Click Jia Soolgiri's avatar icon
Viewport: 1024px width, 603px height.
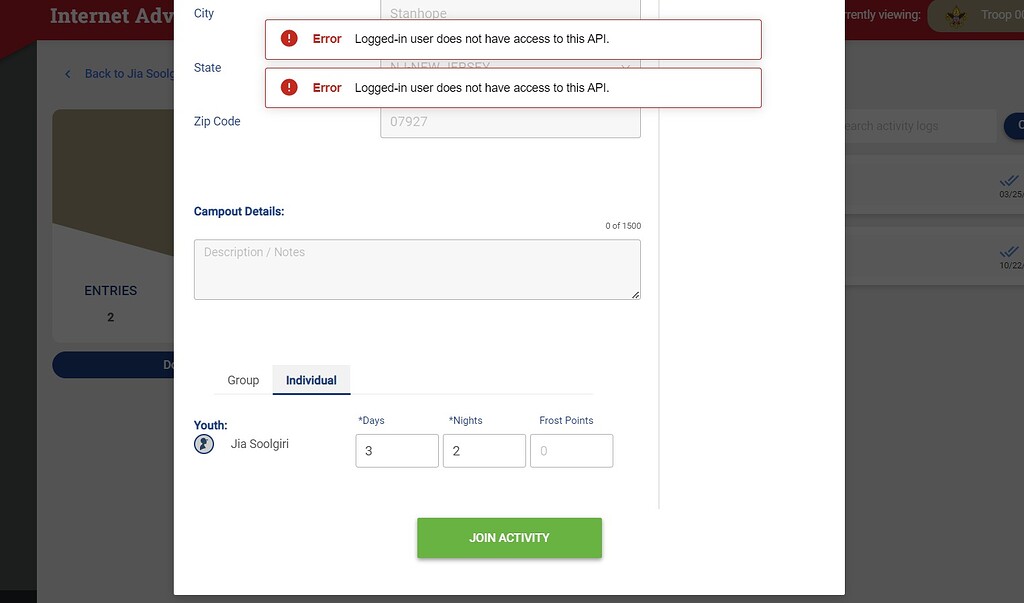point(204,443)
